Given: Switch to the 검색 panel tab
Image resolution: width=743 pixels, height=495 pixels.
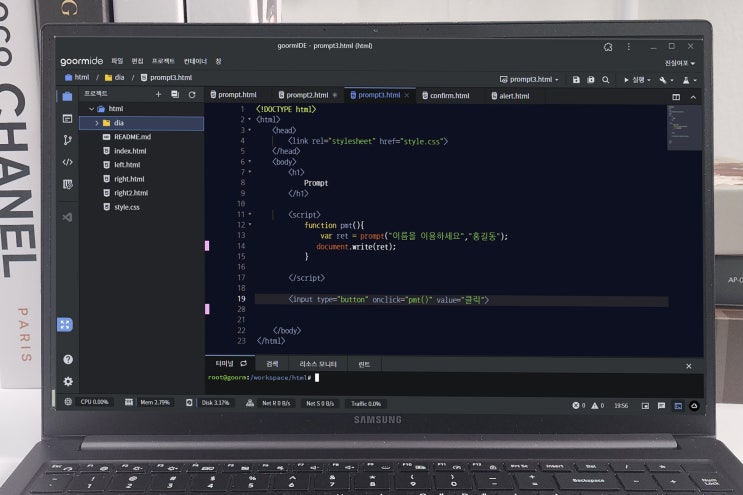Looking at the screenshot, I should click(x=272, y=364).
